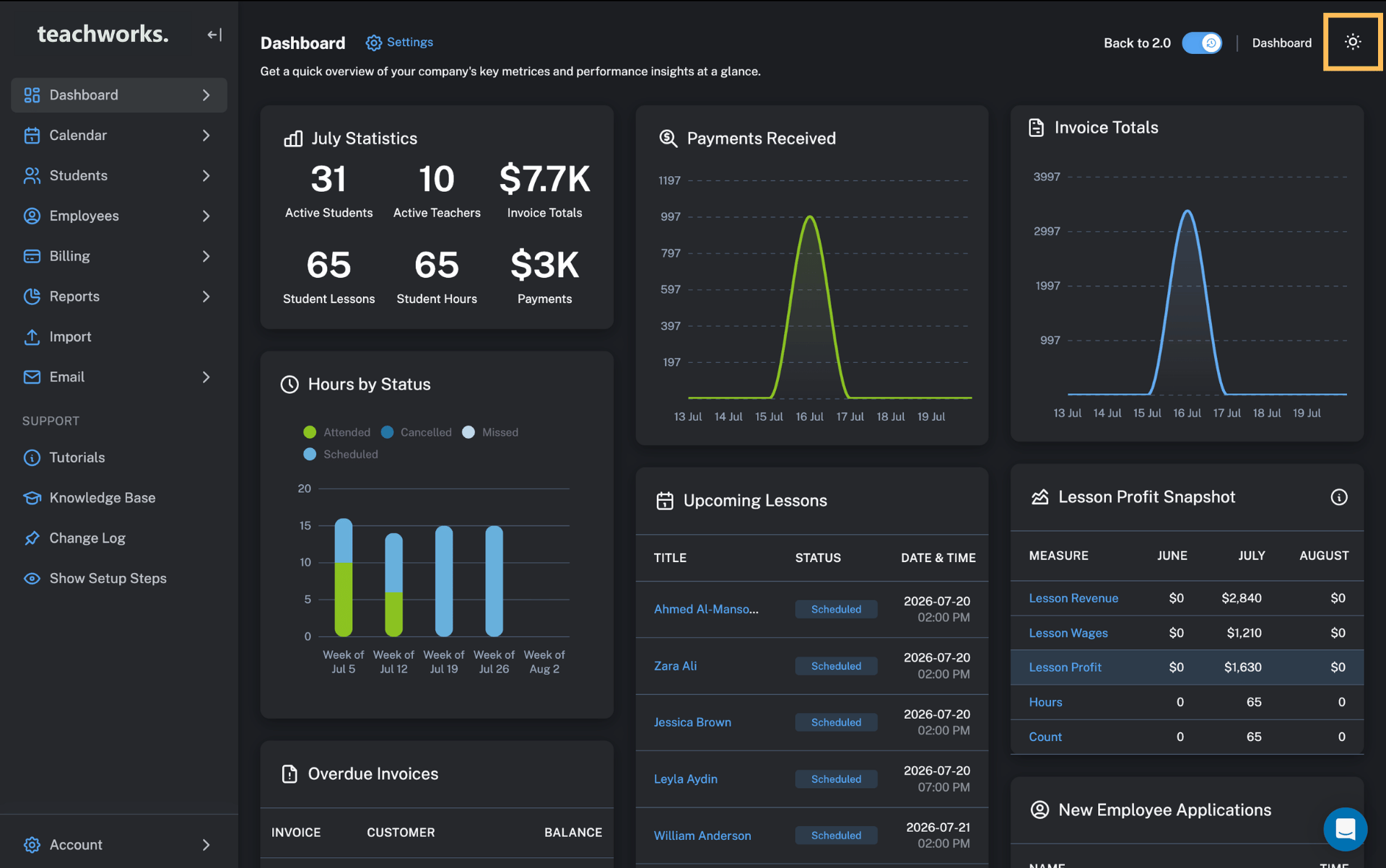Click the Tutorials info icon
The height and width of the screenshot is (868, 1386).
coord(32,457)
